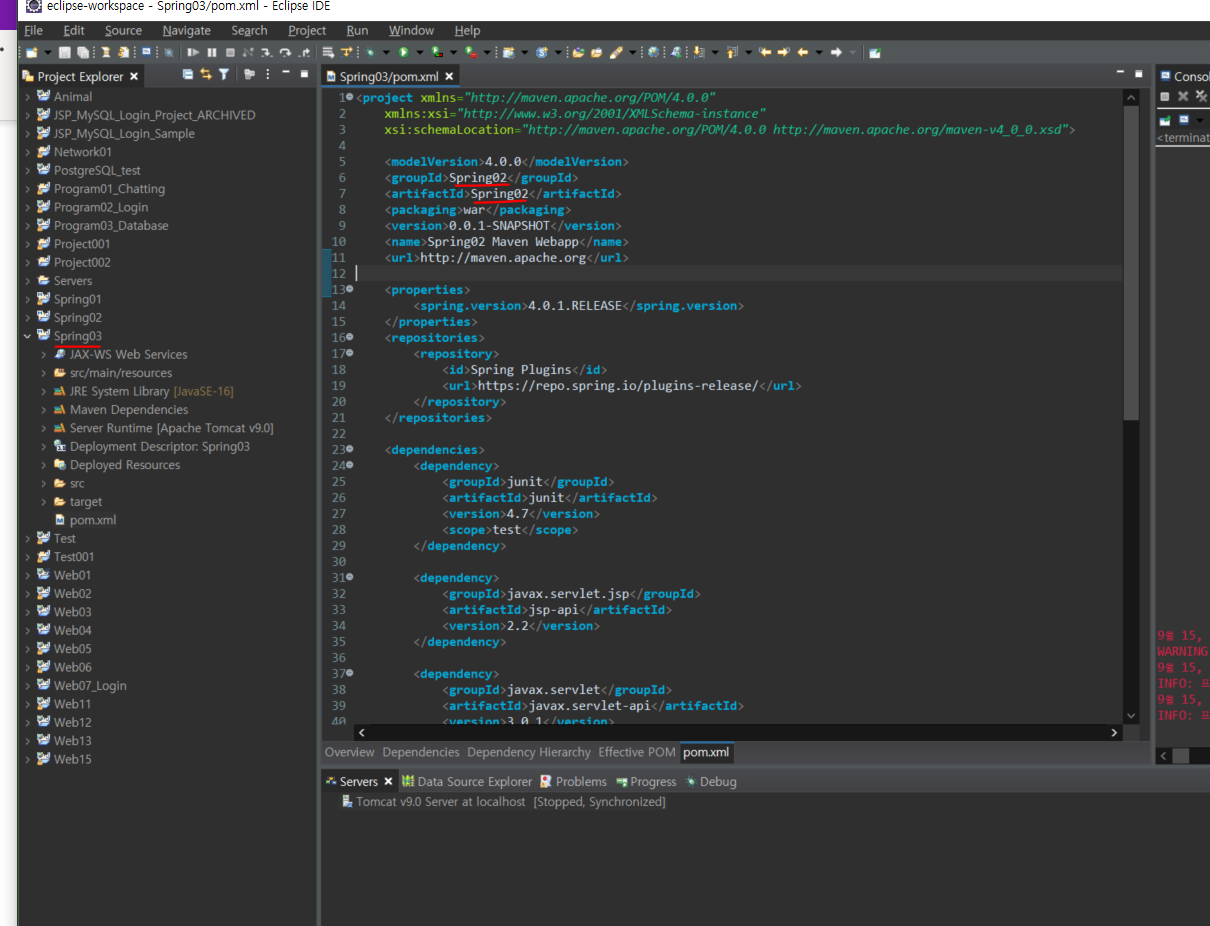The width and height of the screenshot is (1210, 926).
Task: Click Filter funnel icon in Project Explorer
Action: [x=224, y=75]
